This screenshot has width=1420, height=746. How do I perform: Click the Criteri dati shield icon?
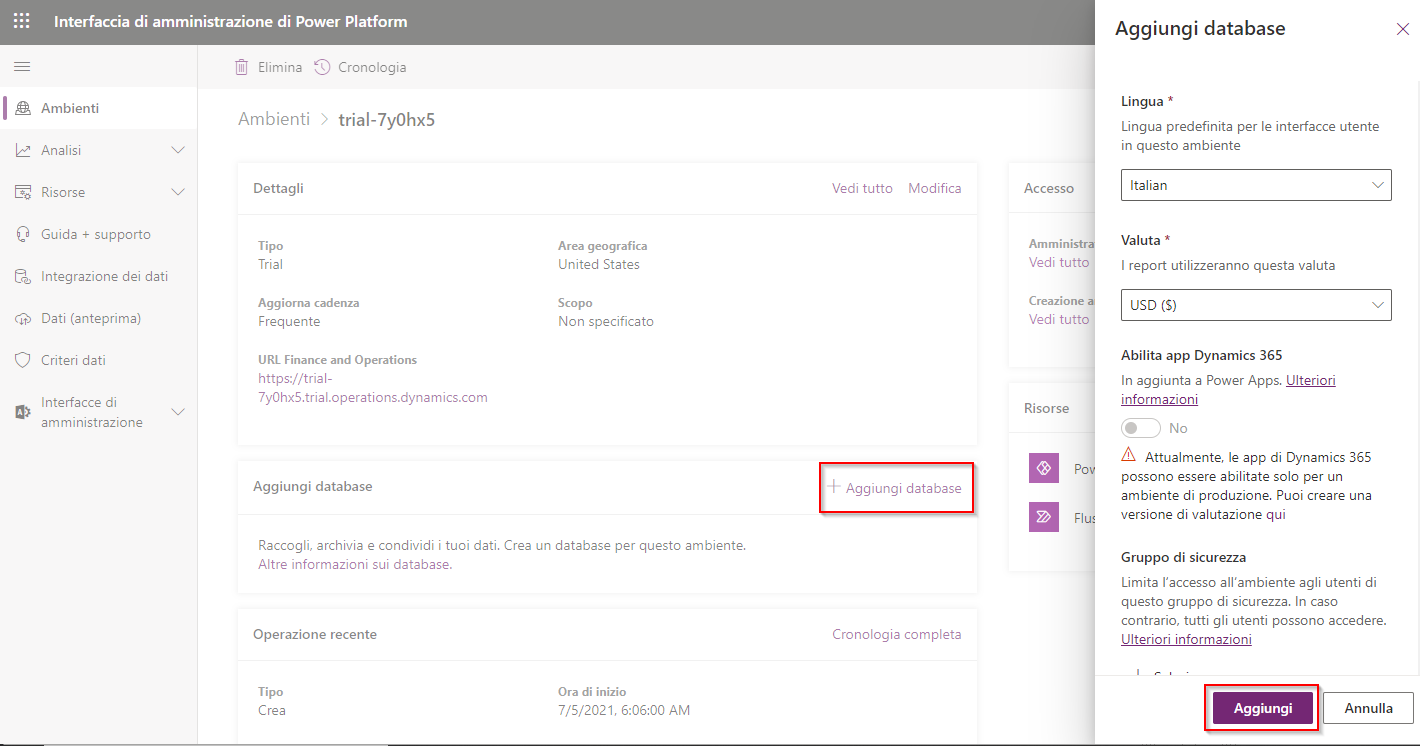[23, 360]
